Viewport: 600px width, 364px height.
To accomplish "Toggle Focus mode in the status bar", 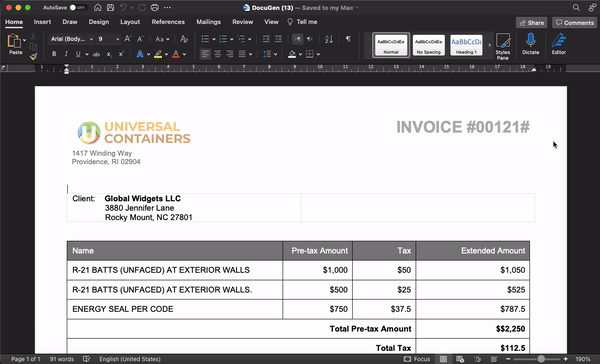I will pos(417,359).
